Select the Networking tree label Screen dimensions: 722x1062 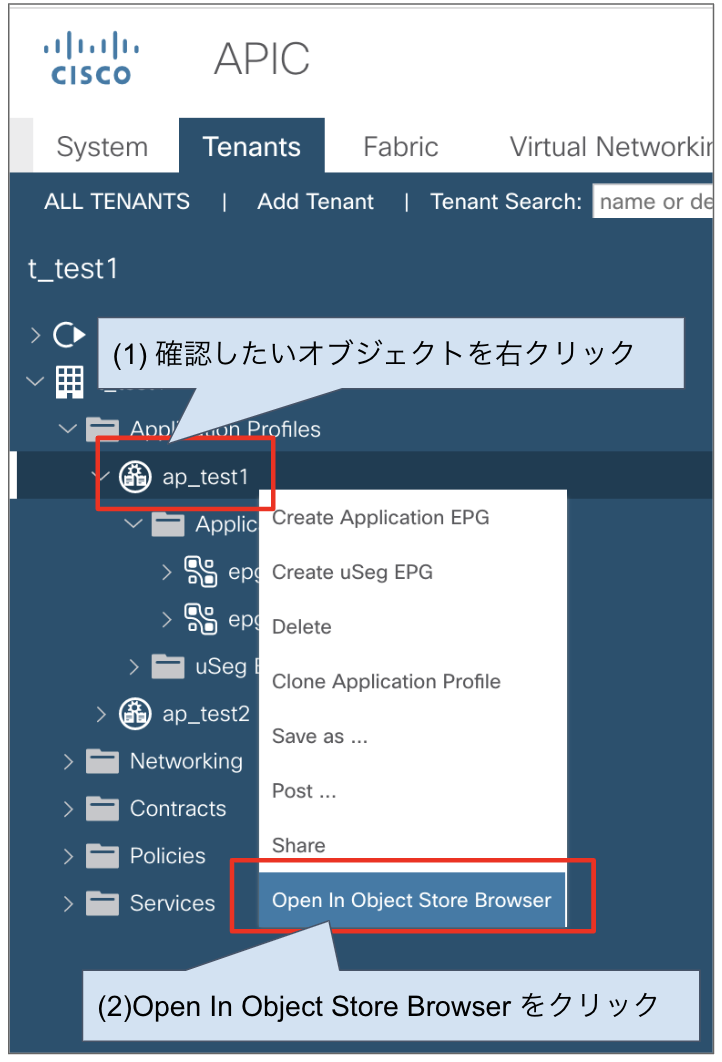tap(186, 761)
